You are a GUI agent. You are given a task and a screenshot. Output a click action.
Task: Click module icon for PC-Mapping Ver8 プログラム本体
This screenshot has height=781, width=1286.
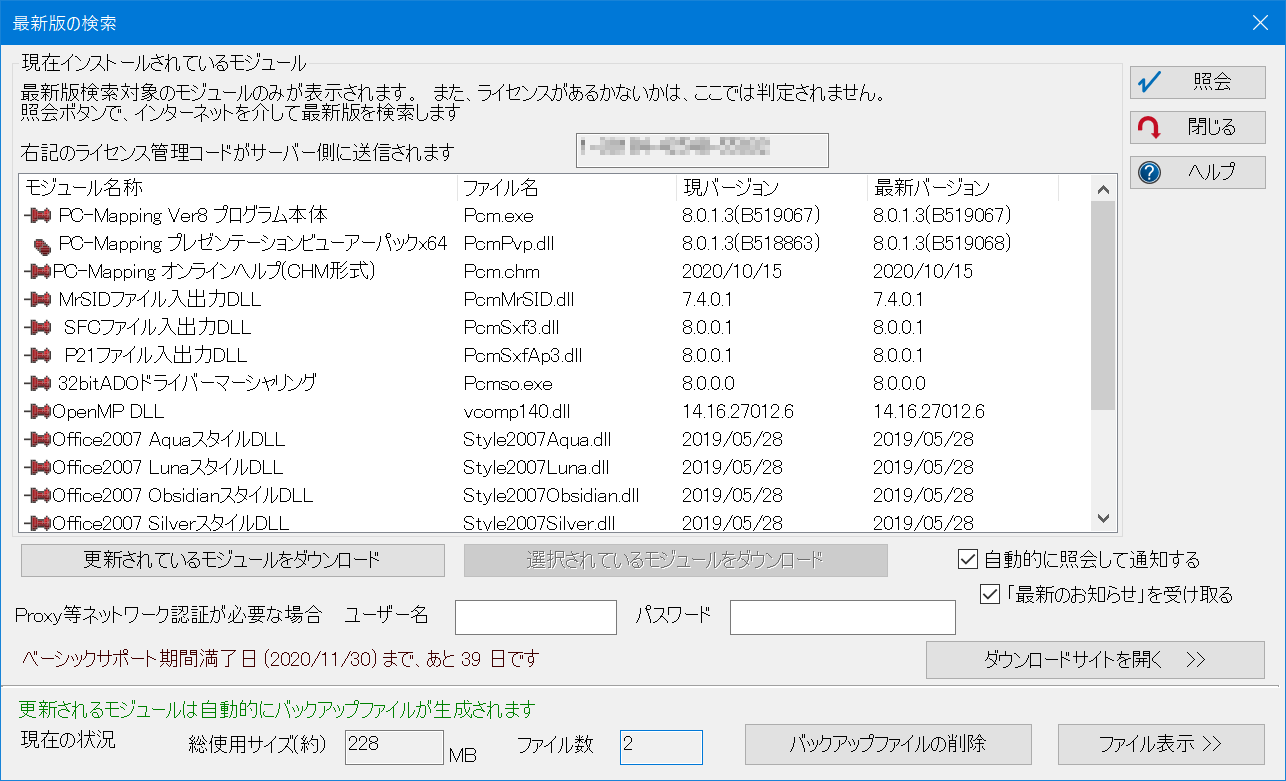(38, 215)
